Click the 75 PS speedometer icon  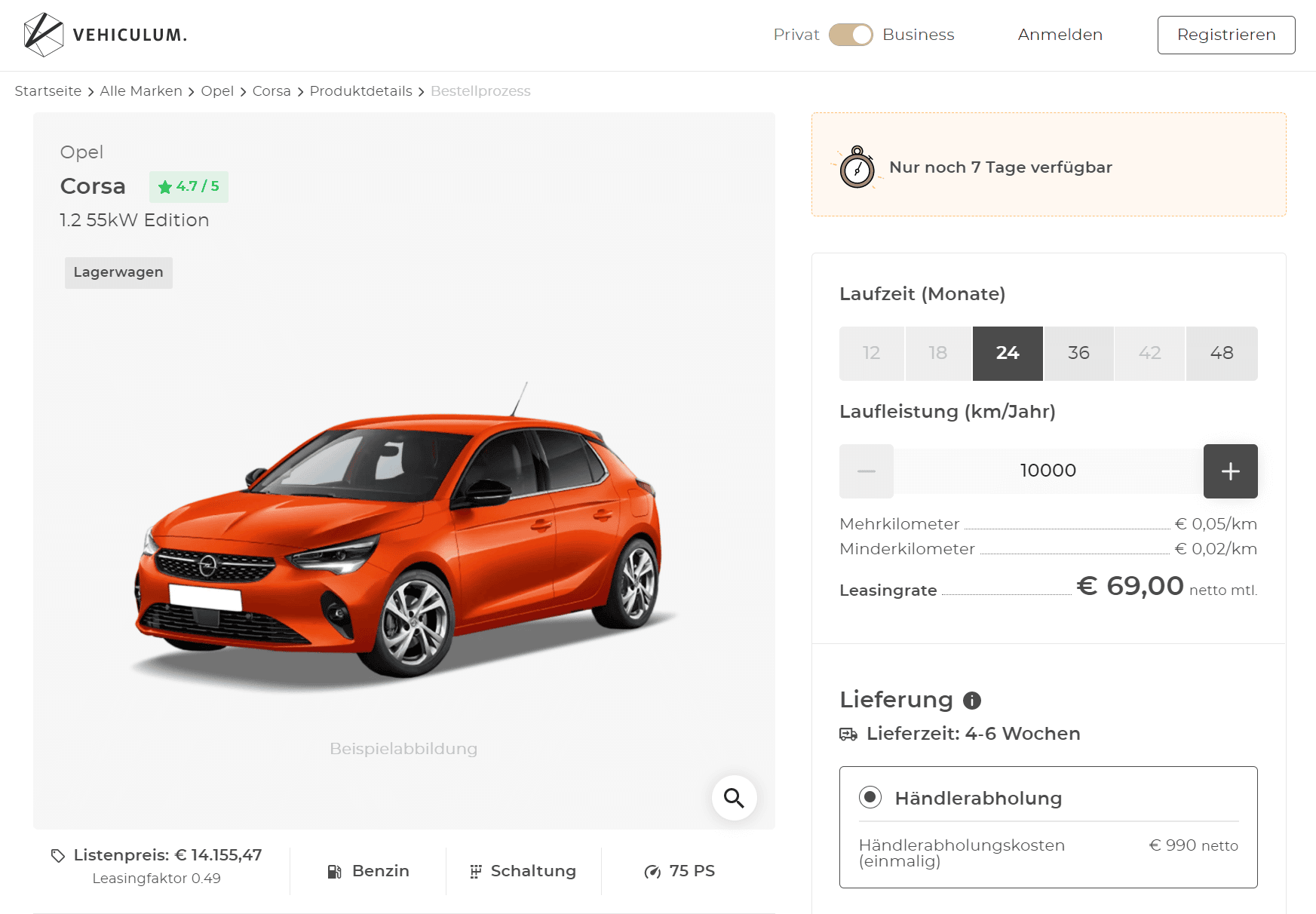point(652,872)
